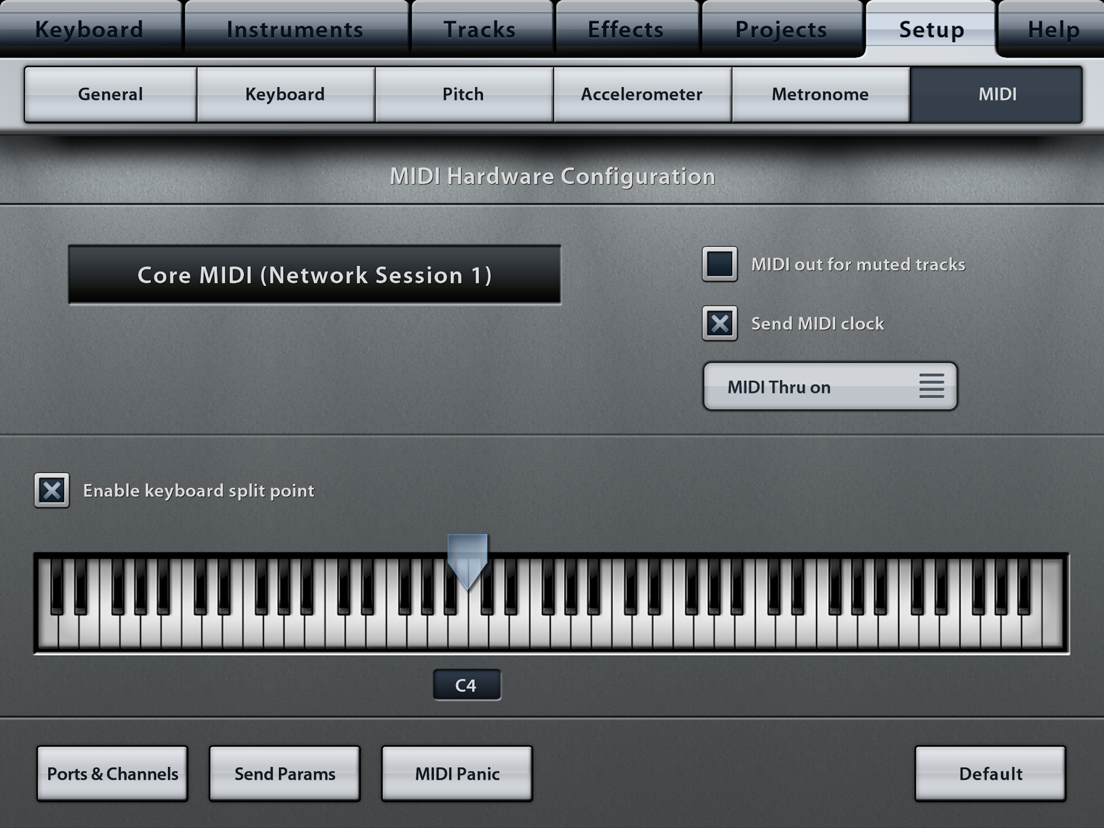Trigger MIDI Panic
This screenshot has height=828, width=1104.
tap(457, 773)
